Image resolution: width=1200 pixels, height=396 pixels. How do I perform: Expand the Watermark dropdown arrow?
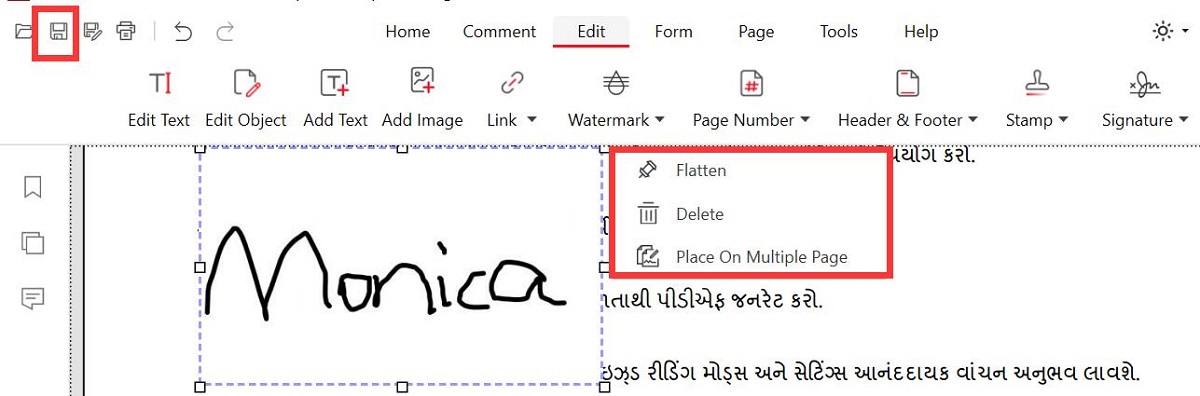tap(660, 120)
